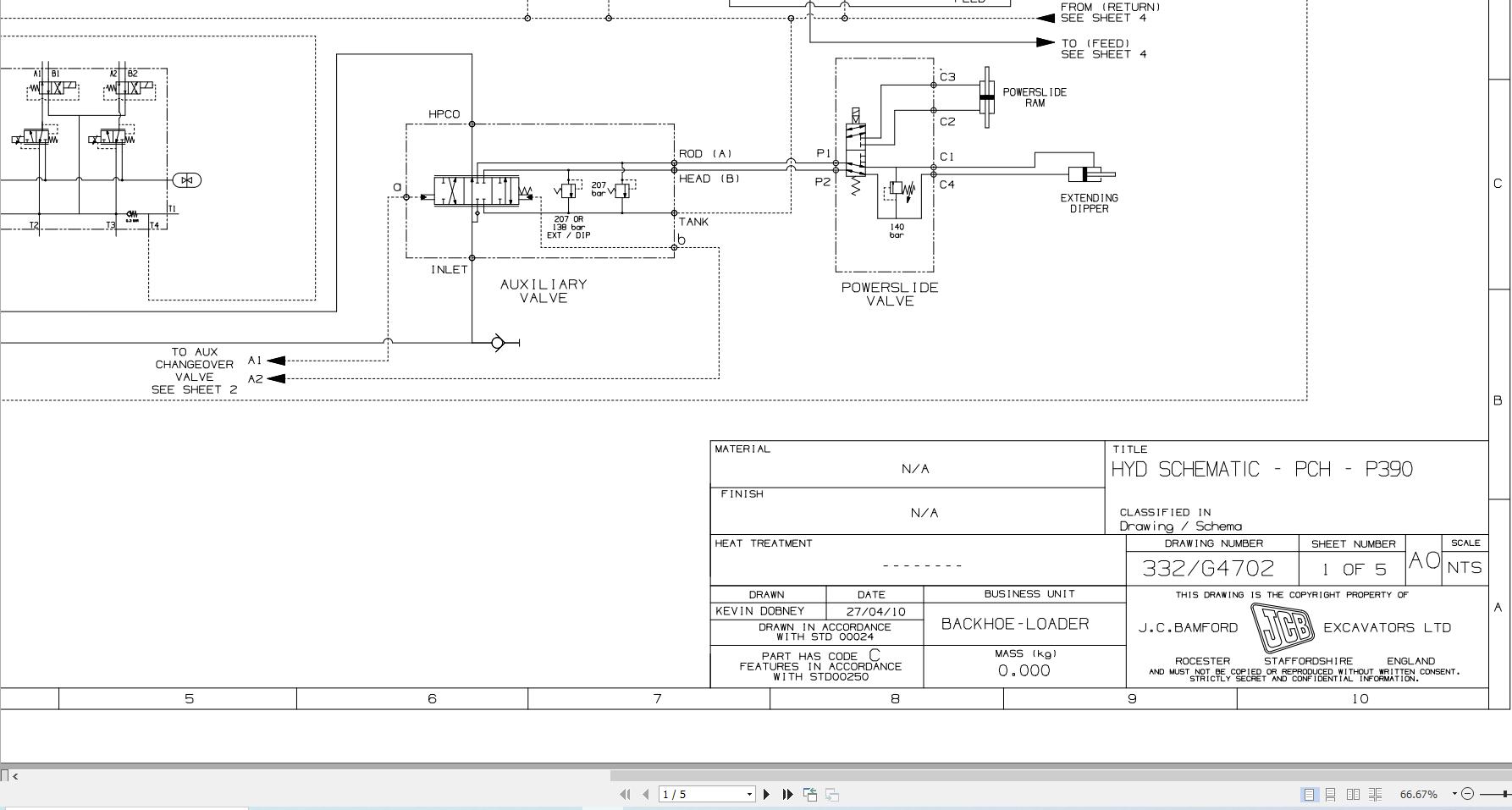Click the 66.67% zoom value
This screenshot has width=1512, height=810.
pos(1419,794)
